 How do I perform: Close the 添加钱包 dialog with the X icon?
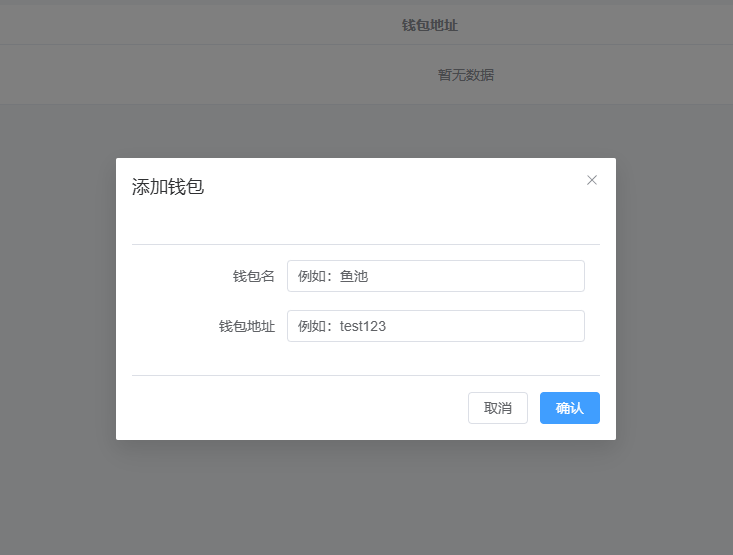(x=592, y=180)
